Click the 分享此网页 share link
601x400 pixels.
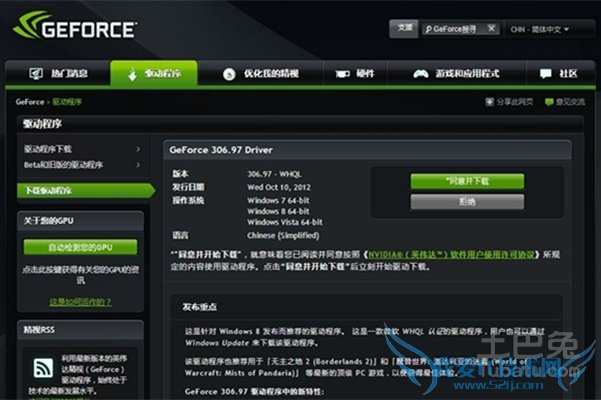click(515, 102)
